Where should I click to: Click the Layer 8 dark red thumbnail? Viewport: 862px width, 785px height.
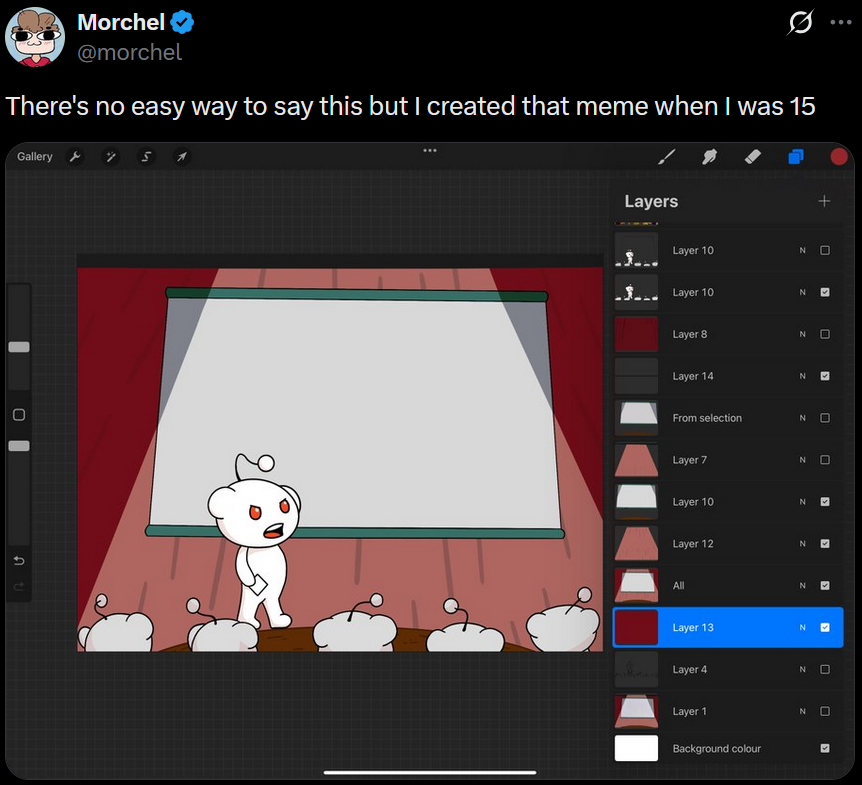click(636, 334)
